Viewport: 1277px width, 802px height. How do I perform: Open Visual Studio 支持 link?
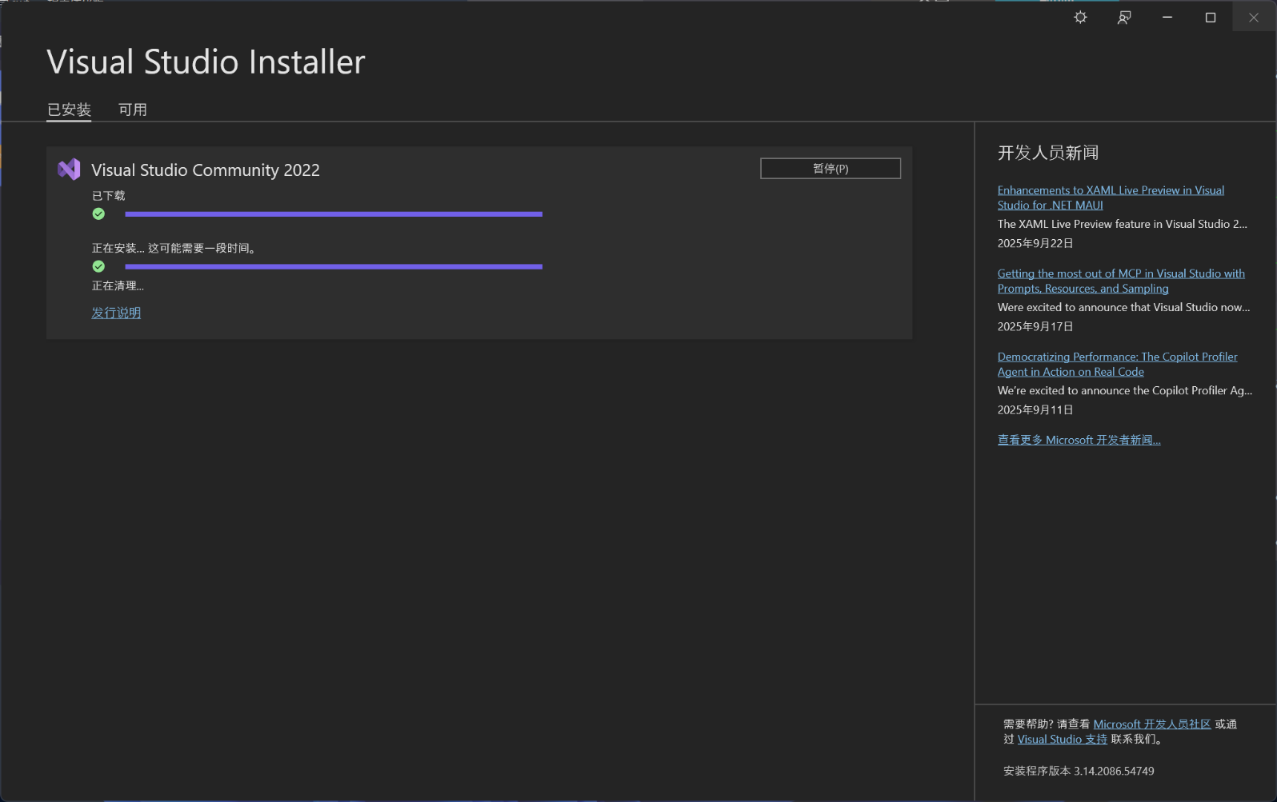(x=1062, y=739)
